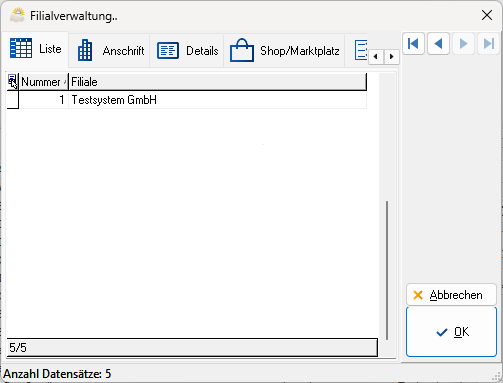The width and height of the screenshot is (503, 383).
Task: Open the Liste tab
Action: (35, 49)
